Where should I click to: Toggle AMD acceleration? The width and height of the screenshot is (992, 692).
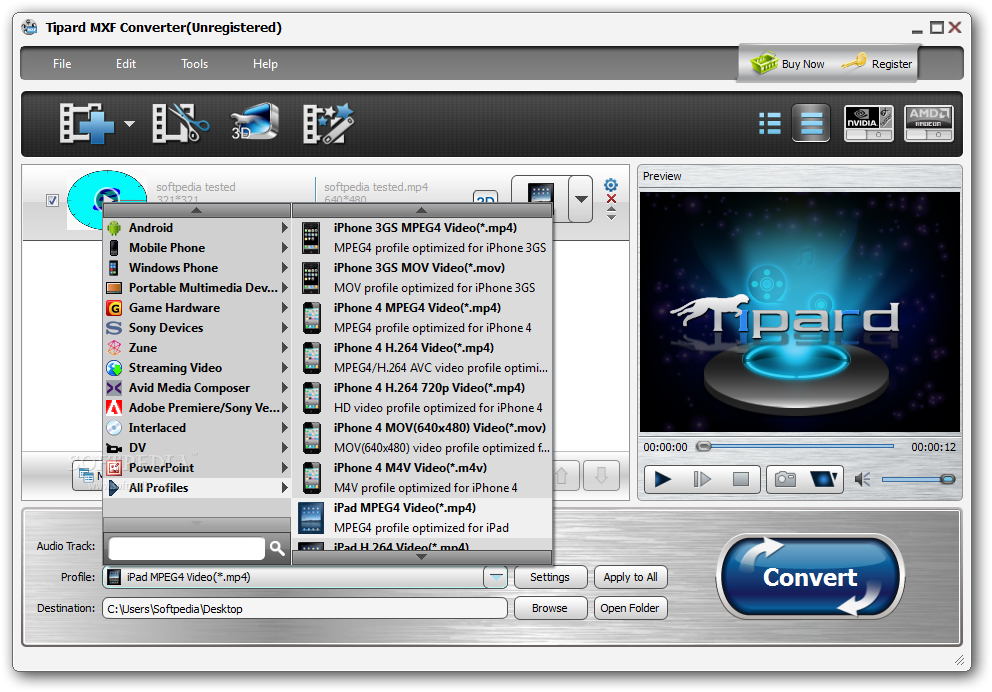(x=928, y=123)
